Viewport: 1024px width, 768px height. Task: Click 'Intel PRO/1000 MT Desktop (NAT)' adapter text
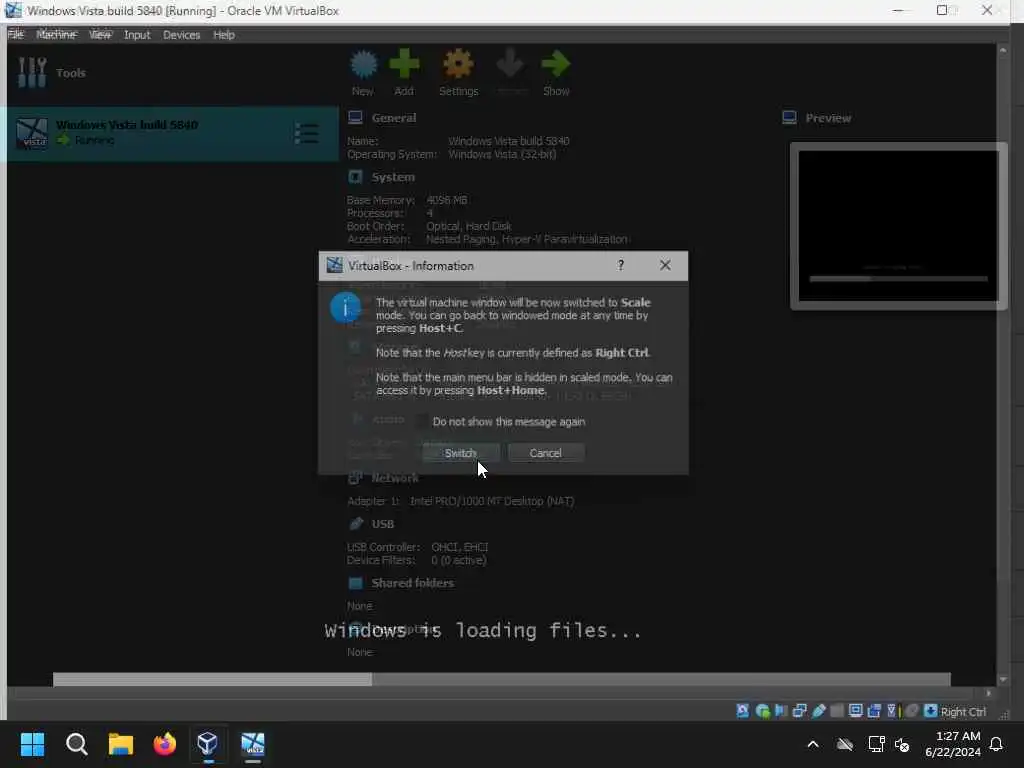tap(492, 501)
